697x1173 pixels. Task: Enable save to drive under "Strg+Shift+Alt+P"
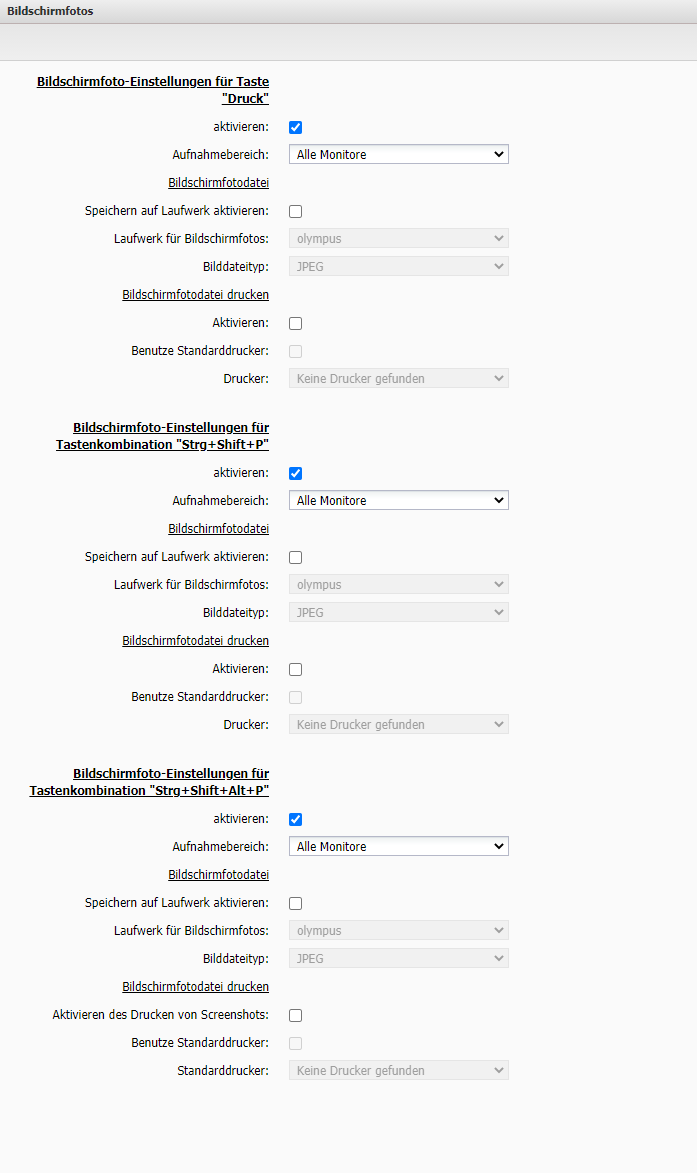295,903
